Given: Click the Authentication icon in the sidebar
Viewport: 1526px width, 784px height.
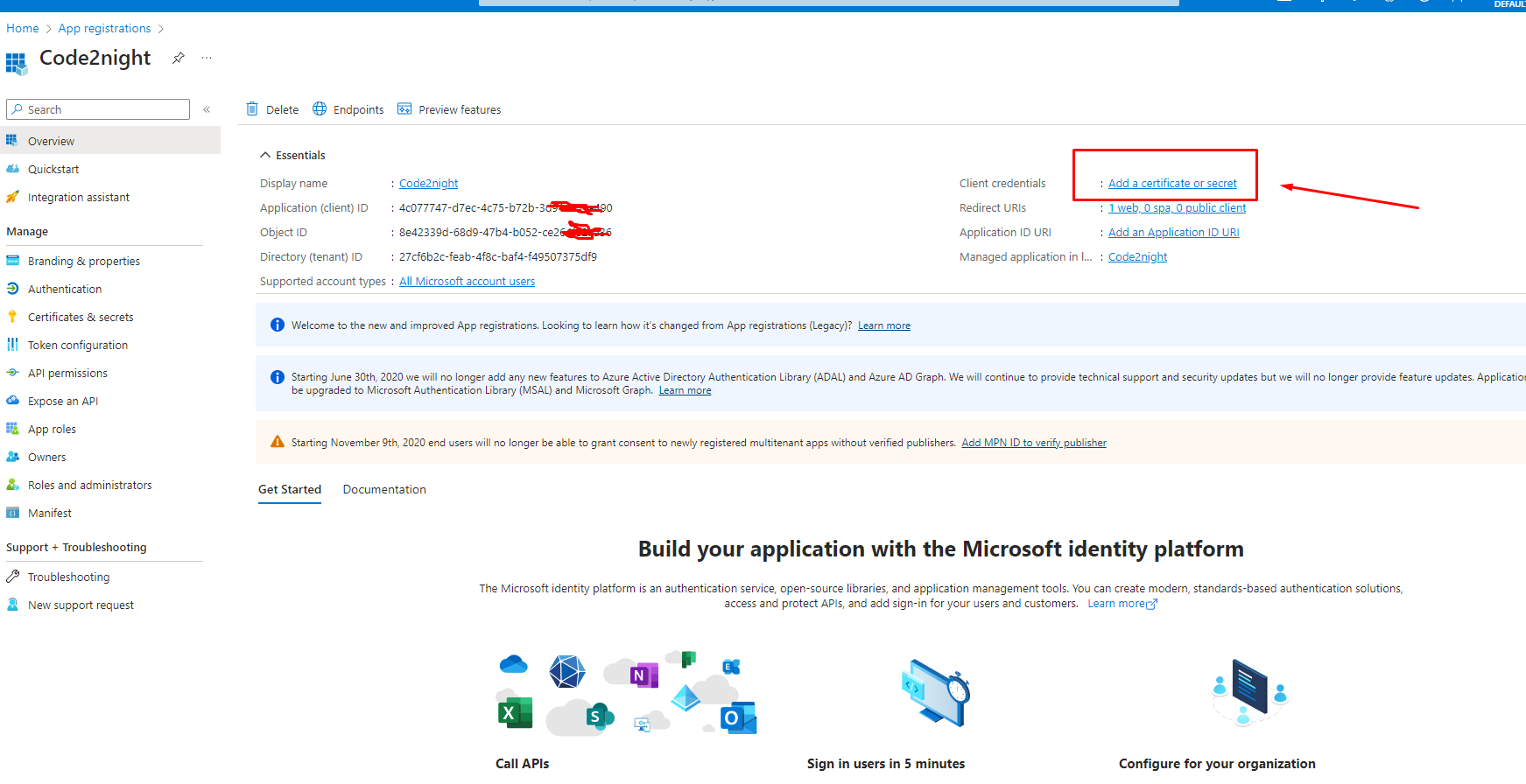Looking at the screenshot, I should coord(12,289).
